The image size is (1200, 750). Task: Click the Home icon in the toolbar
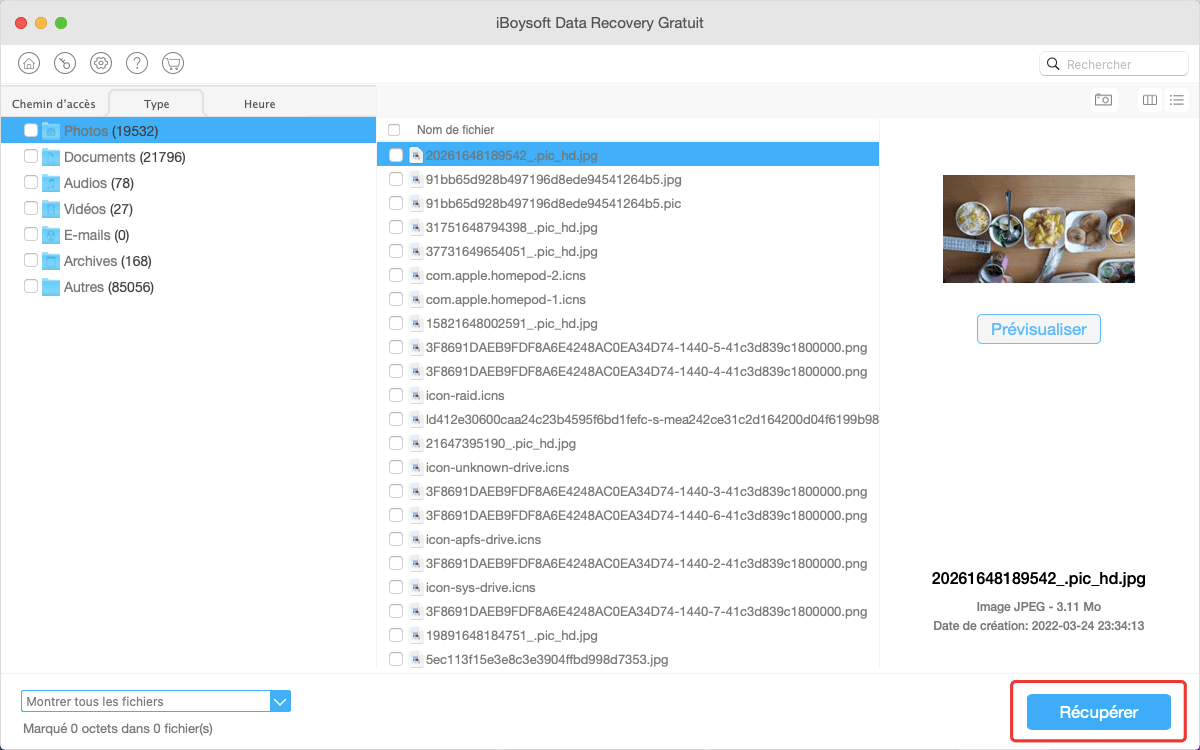[30, 63]
